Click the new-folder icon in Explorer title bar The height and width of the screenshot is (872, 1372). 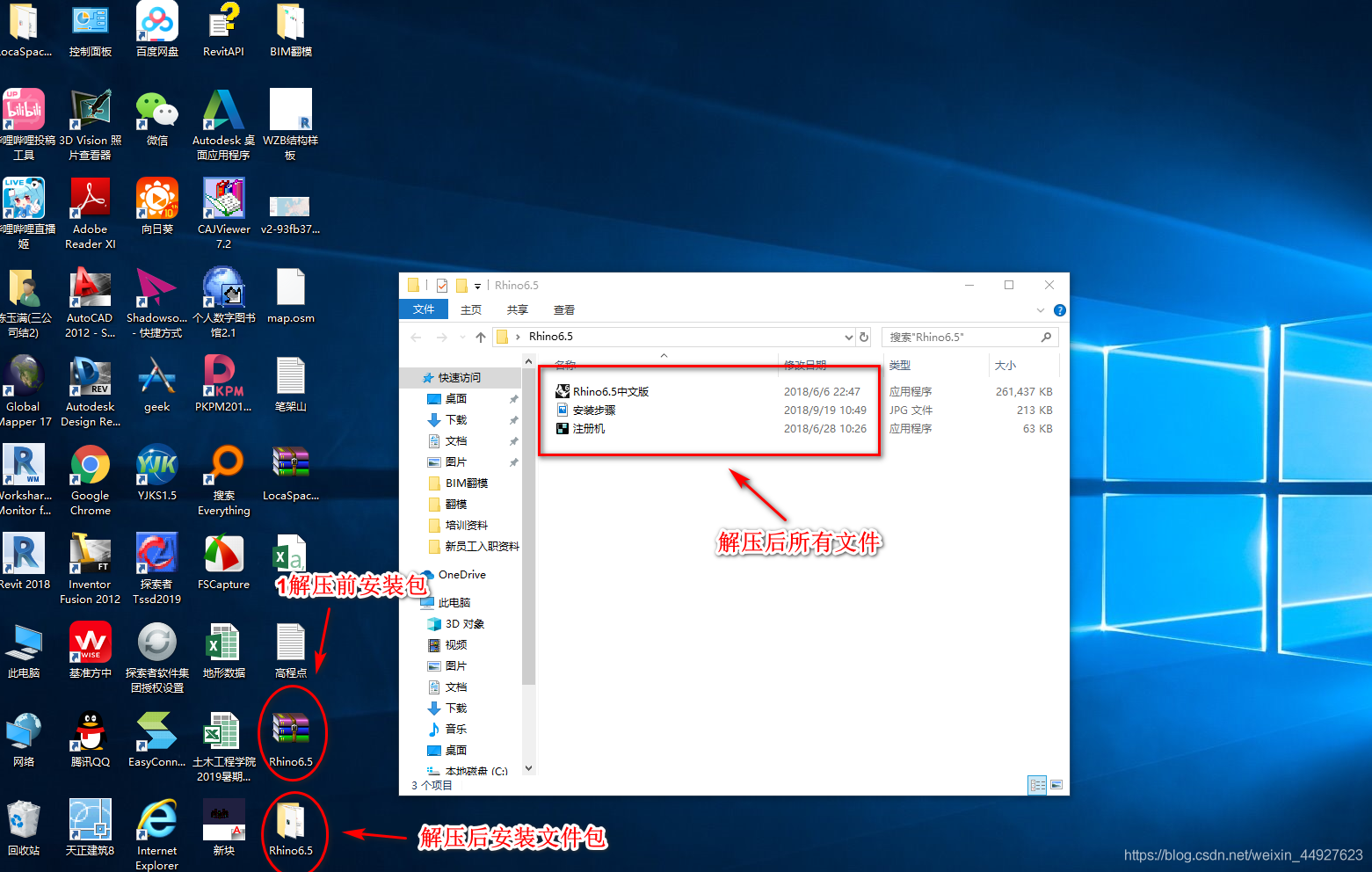pos(461,286)
